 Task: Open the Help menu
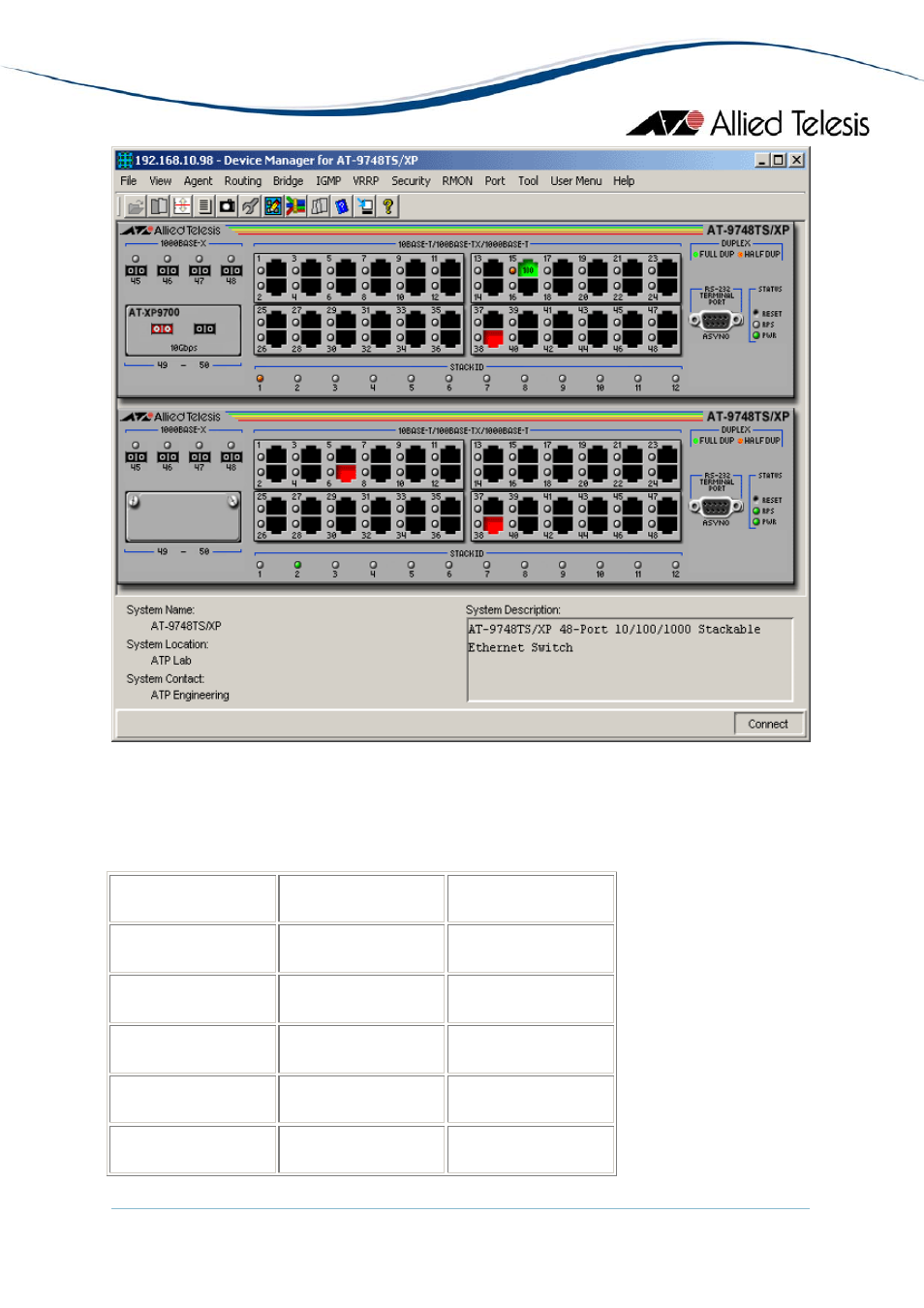coord(624,181)
